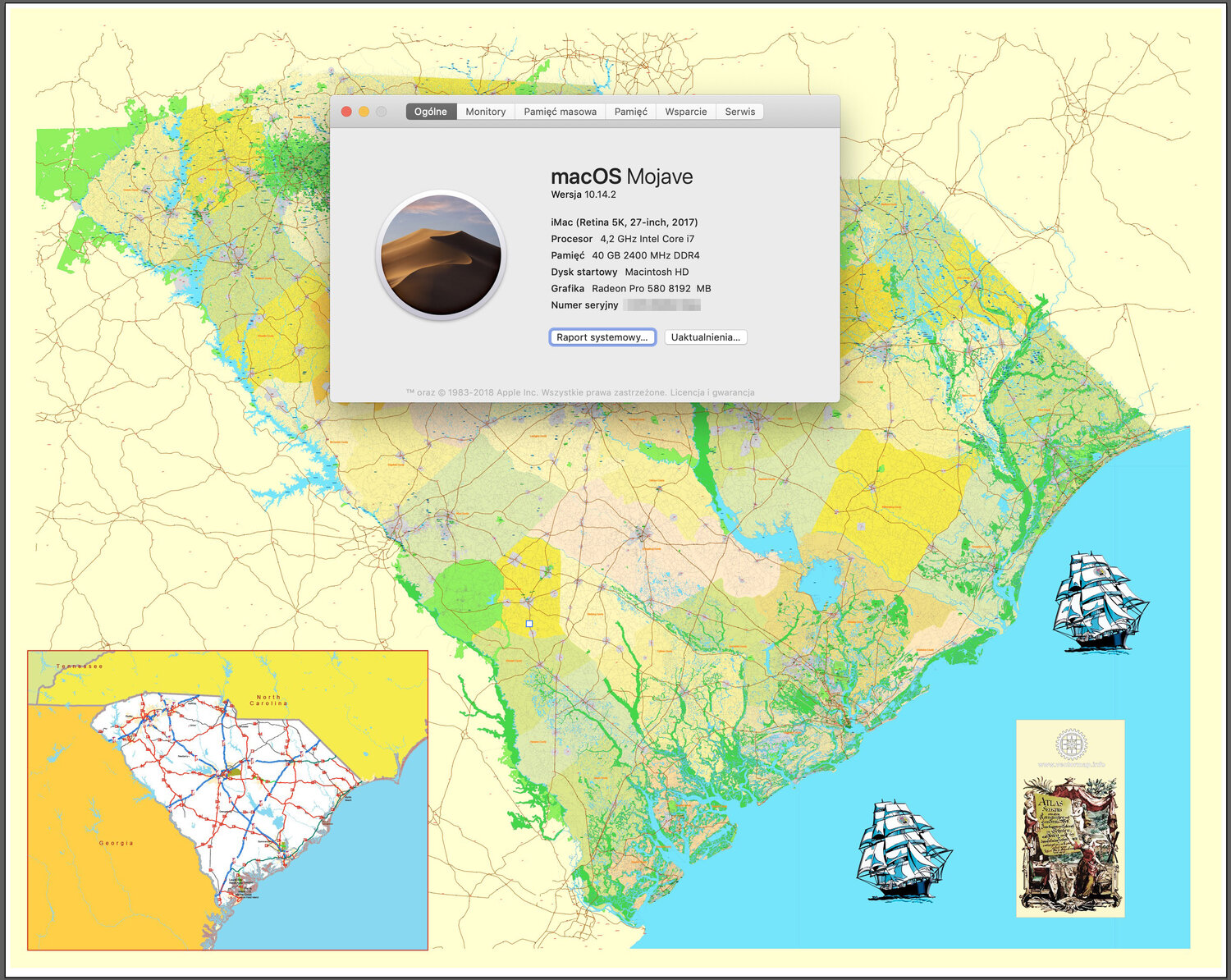Screen dimensions: 1231x980
Task: Open the Pamięć masowa tab
Action: [x=561, y=112]
